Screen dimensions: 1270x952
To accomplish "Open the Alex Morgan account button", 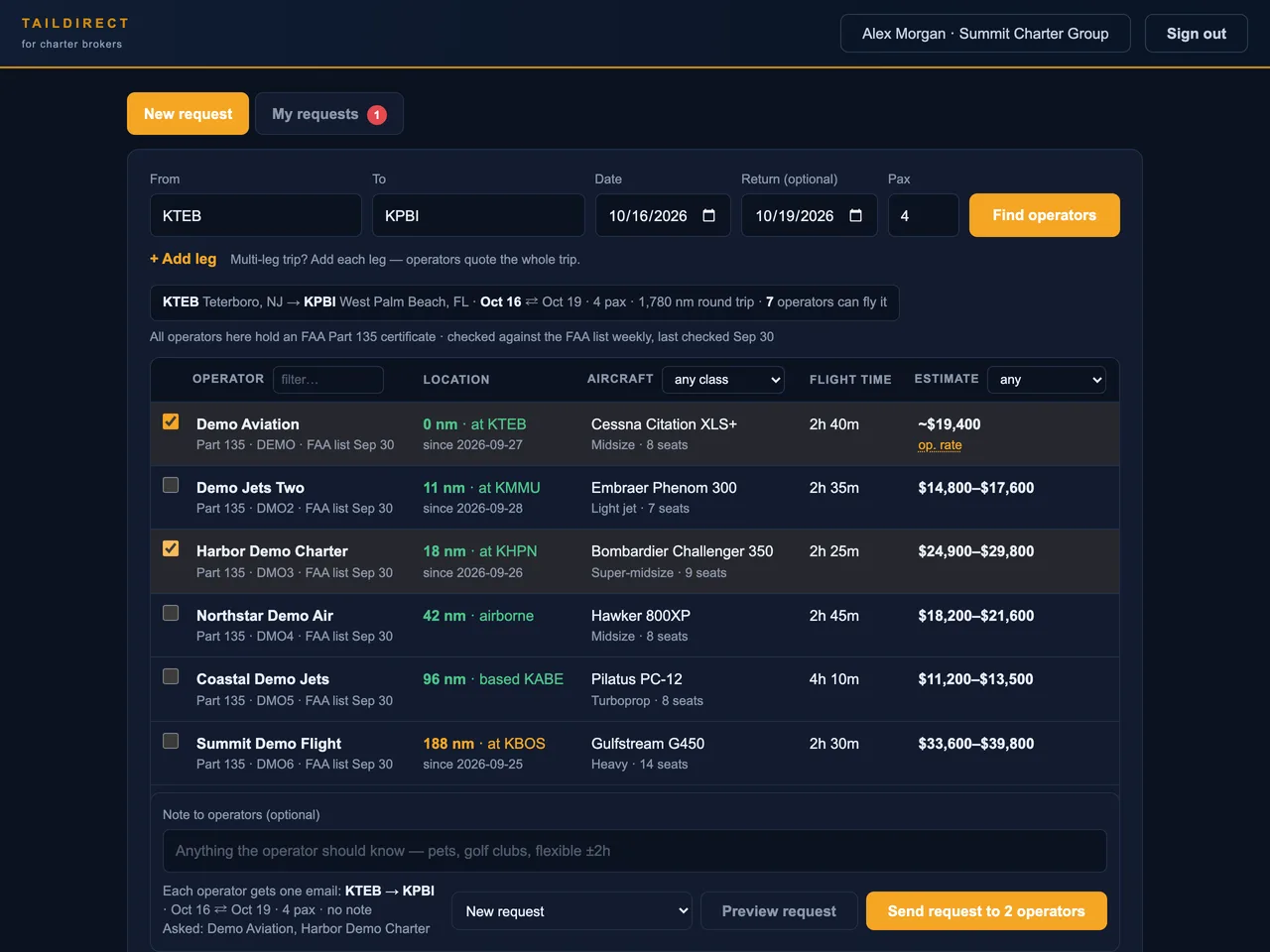I will tap(985, 34).
